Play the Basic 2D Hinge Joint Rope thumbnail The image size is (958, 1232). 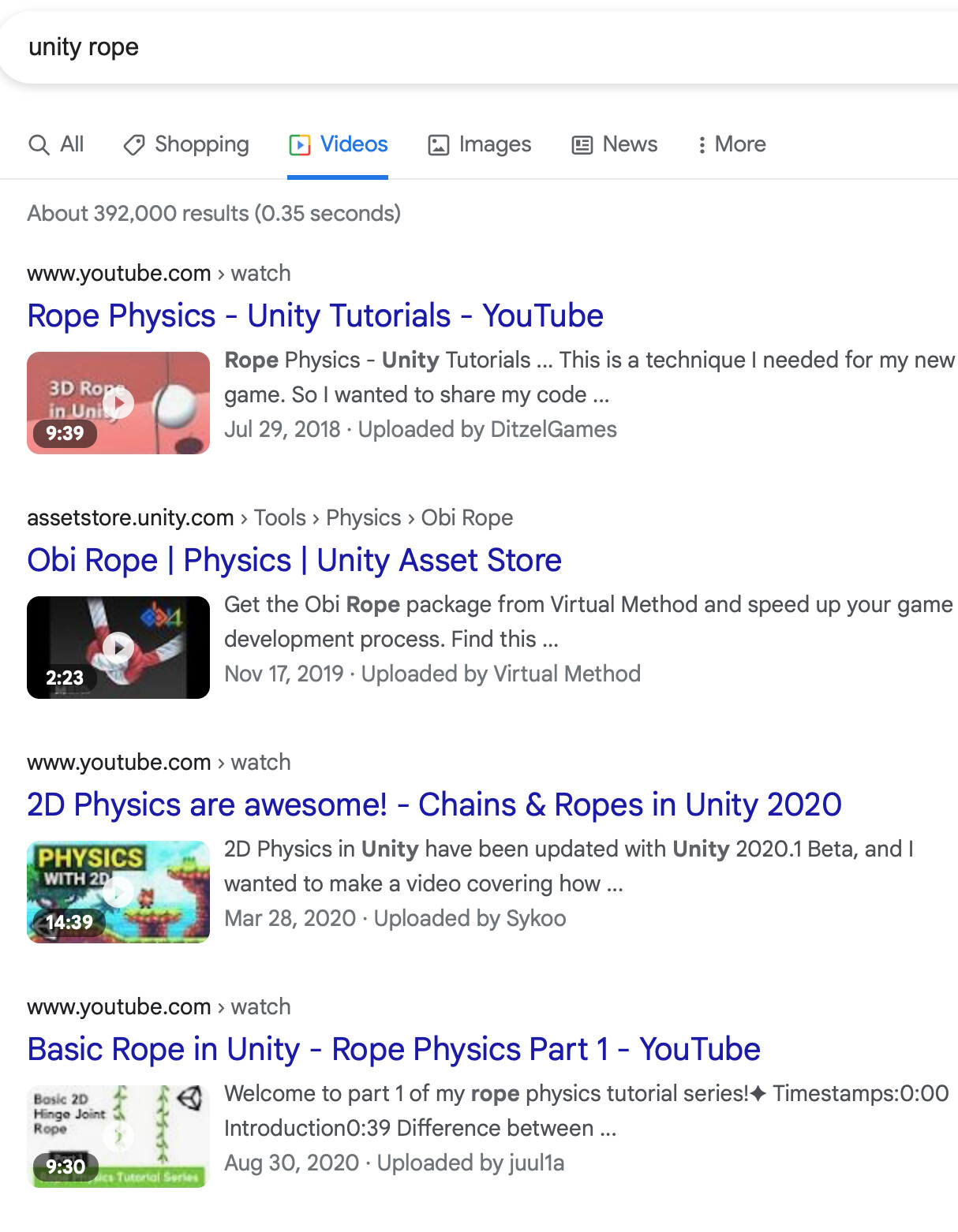click(x=118, y=1137)
